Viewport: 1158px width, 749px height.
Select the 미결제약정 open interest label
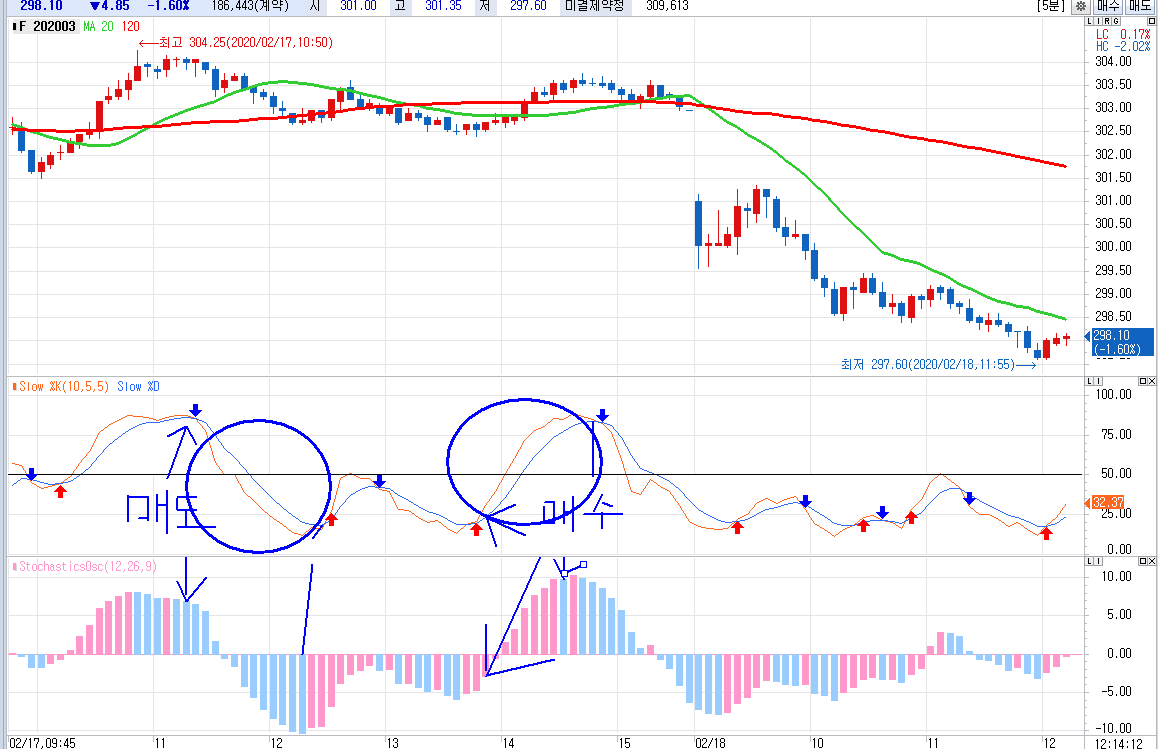coord(596,6)
